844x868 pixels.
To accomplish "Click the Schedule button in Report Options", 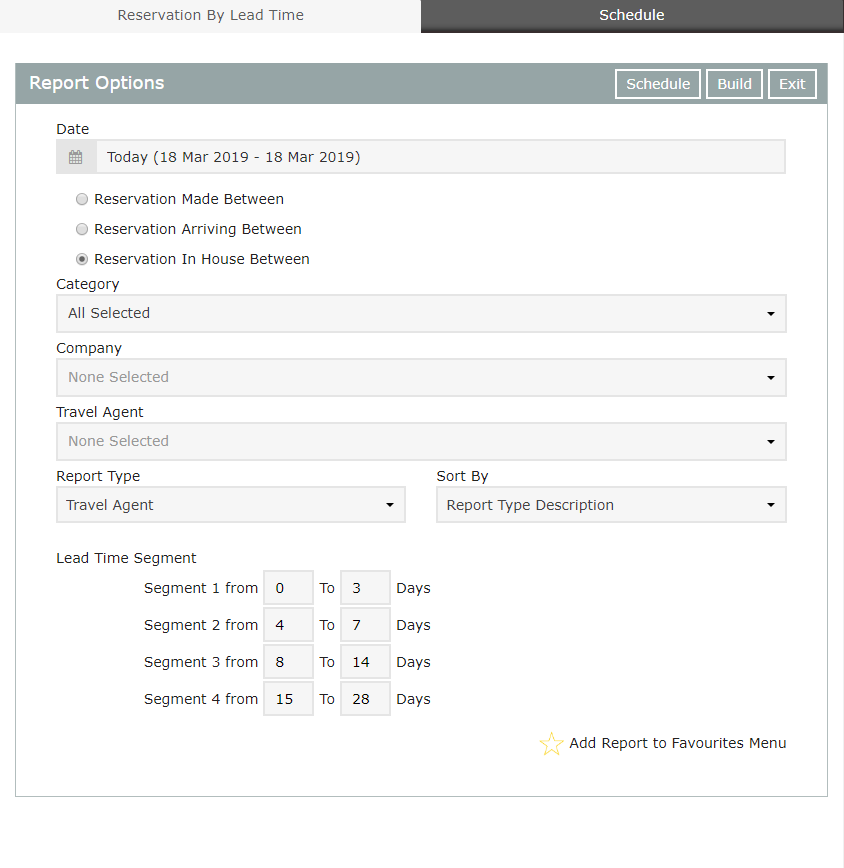I will click(x=658, y=84).
